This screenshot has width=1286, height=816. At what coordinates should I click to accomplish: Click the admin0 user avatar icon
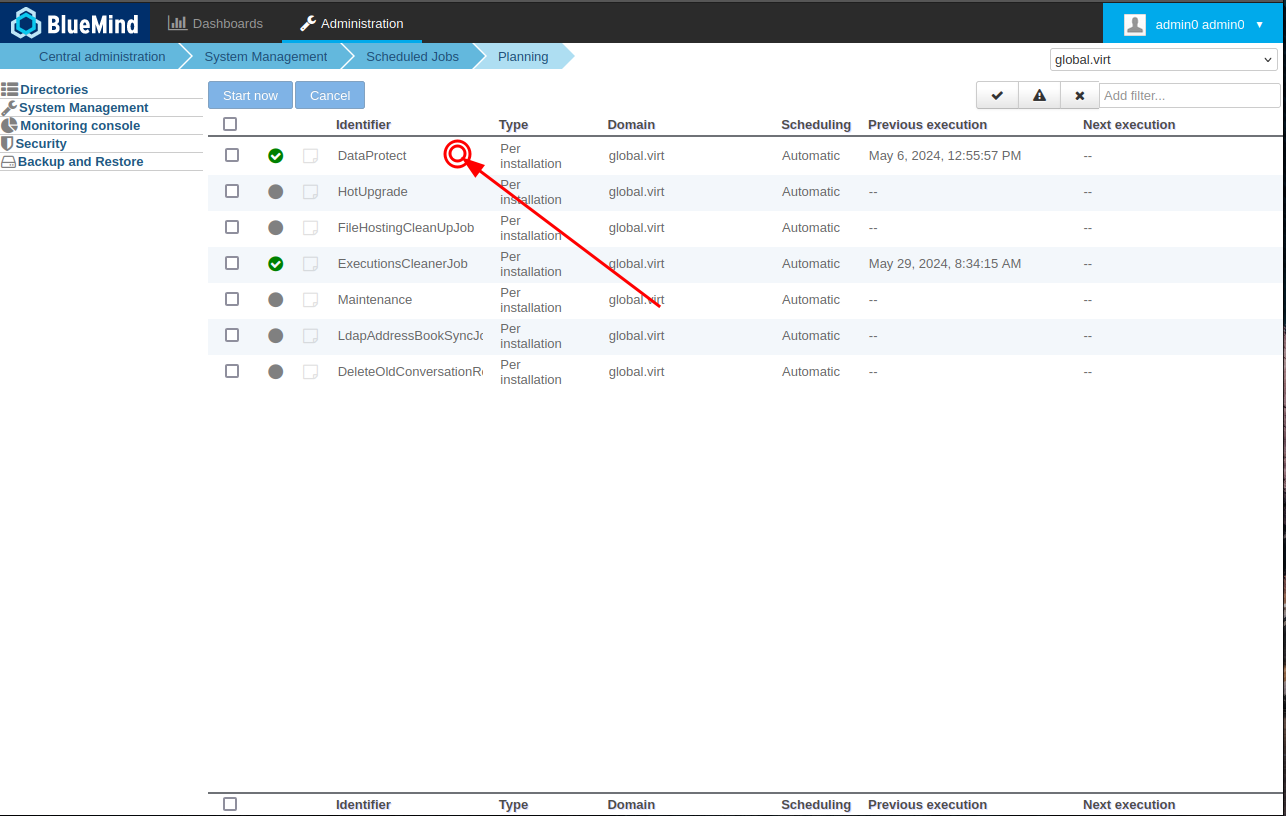pos(1134,24)
